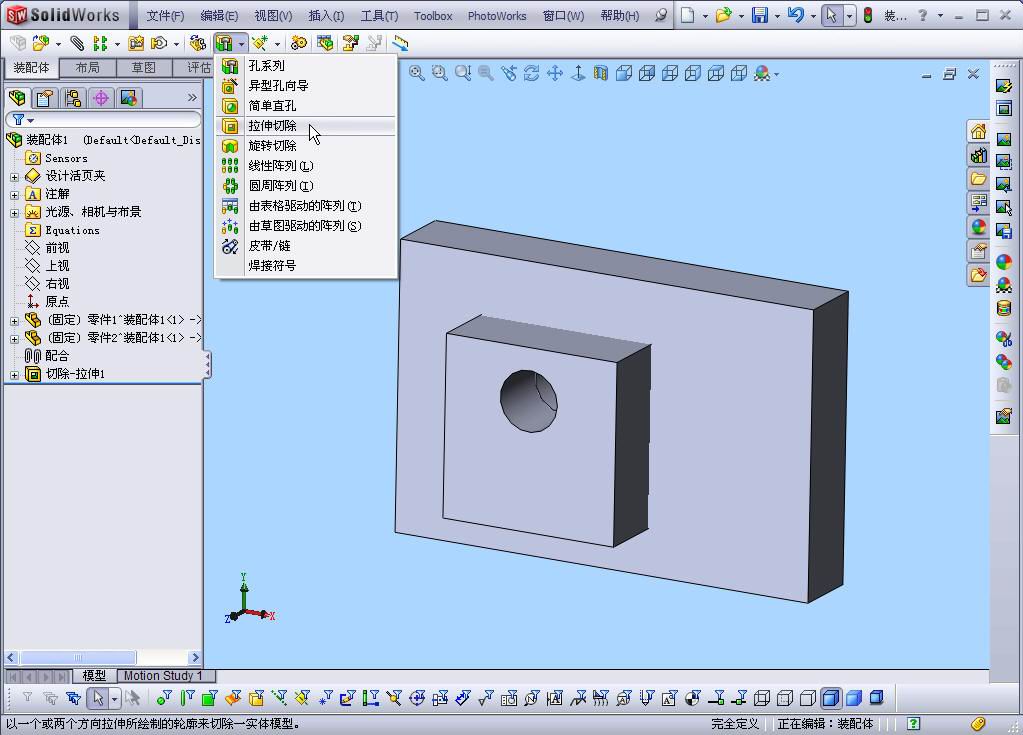Open the ConfigurationManager panel tab
Image resolution: width=1023 pixels, height=735 pixels.
pyautogui.click(x=73, y=98)
